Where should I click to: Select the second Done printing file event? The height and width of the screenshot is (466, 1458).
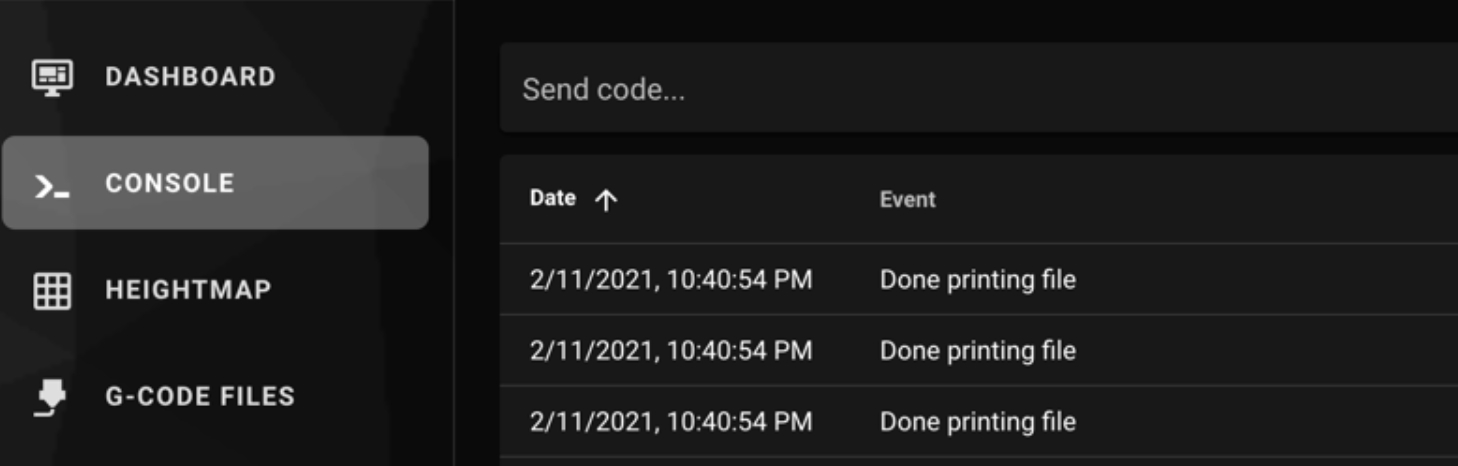977,351
